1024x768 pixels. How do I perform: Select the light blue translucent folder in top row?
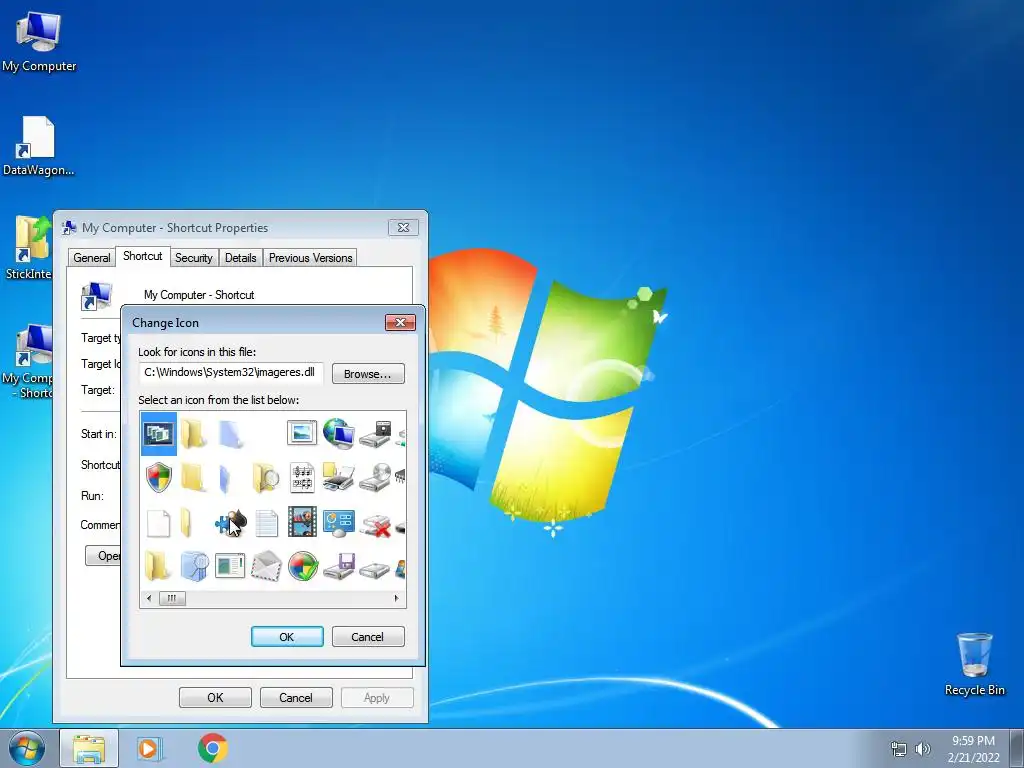[x=231, y=434]
